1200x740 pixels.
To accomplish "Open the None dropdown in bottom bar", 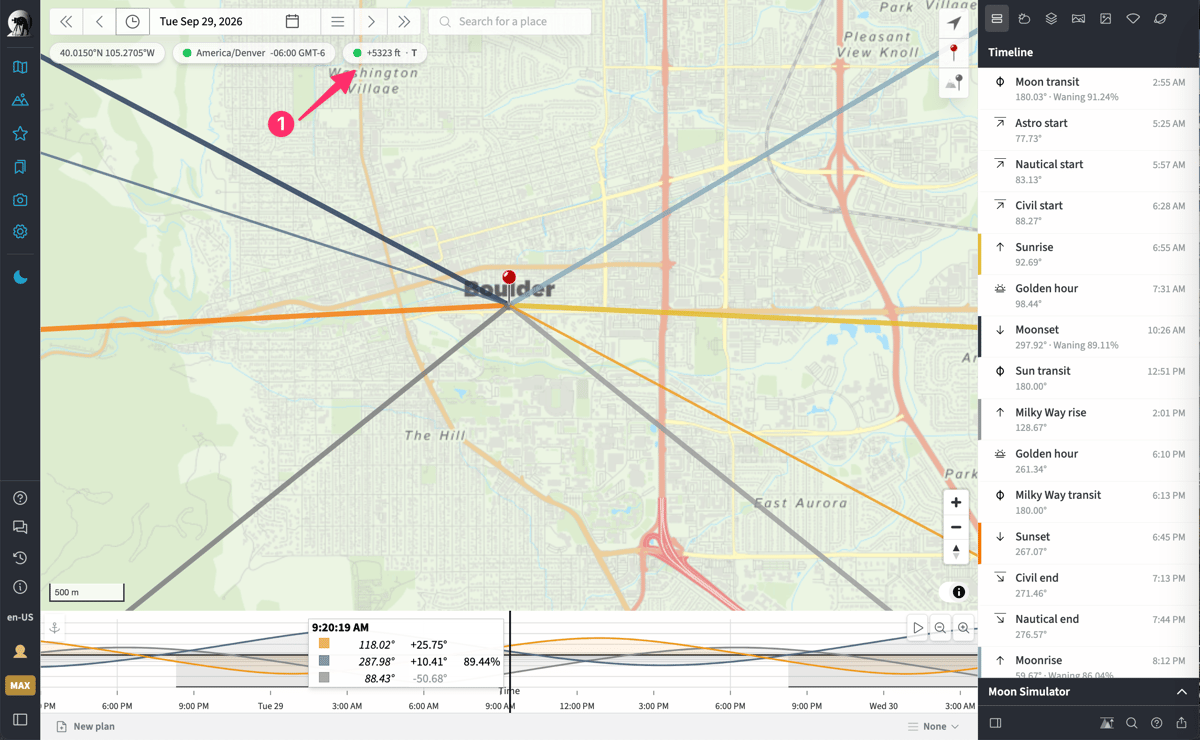I will pos(933,726).
